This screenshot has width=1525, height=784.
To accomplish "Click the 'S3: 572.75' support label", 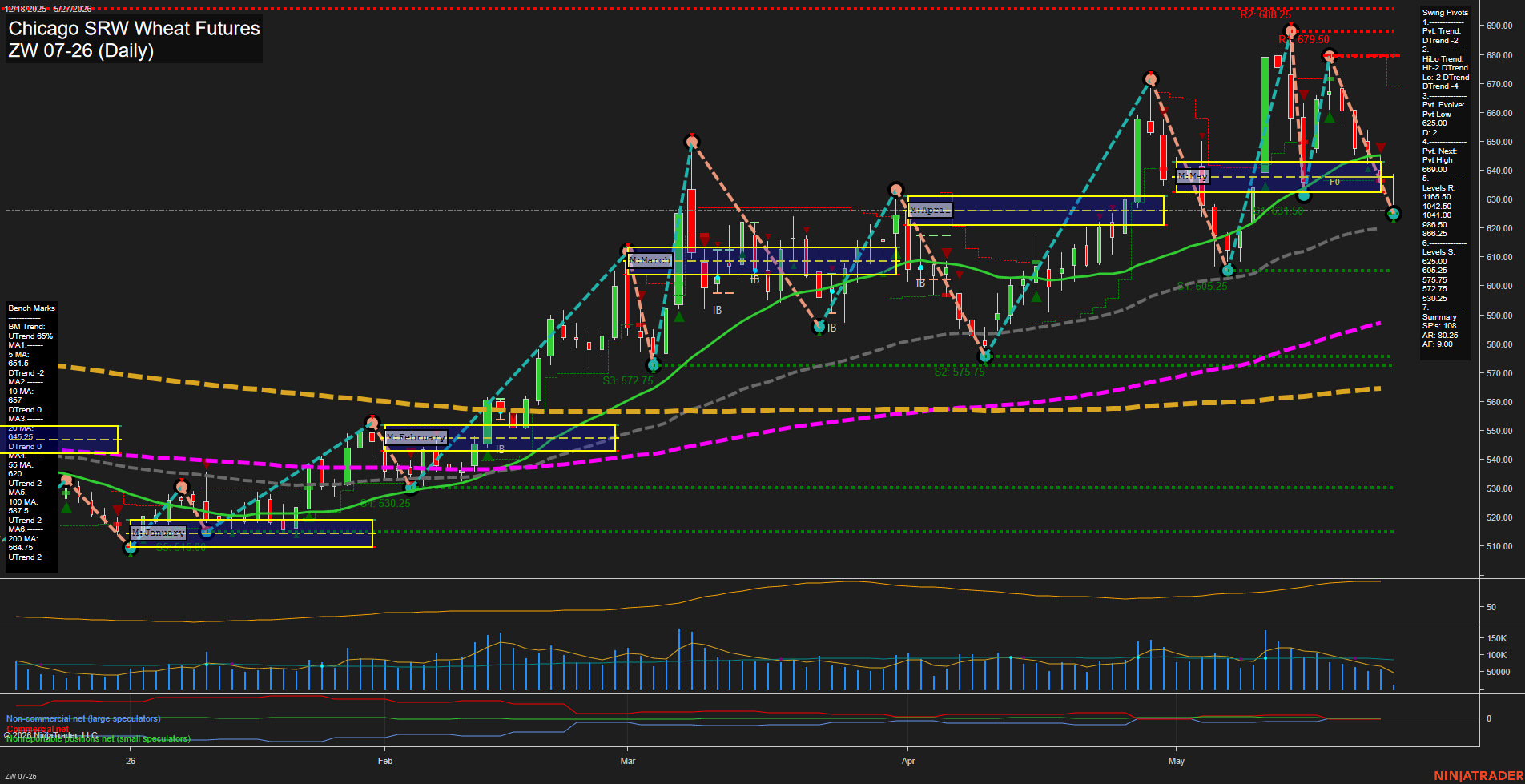I will point(628,380).
